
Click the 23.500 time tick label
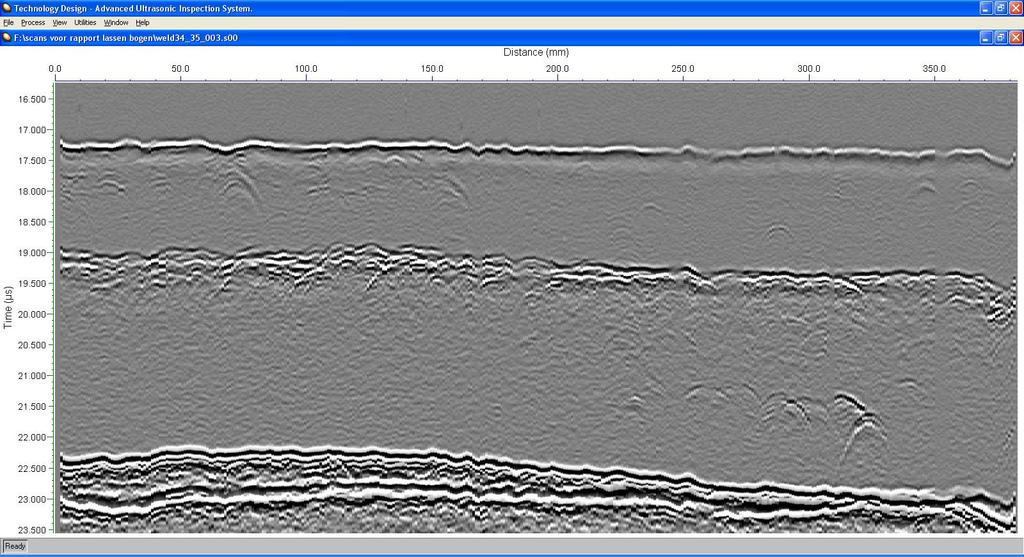point(33,530)
